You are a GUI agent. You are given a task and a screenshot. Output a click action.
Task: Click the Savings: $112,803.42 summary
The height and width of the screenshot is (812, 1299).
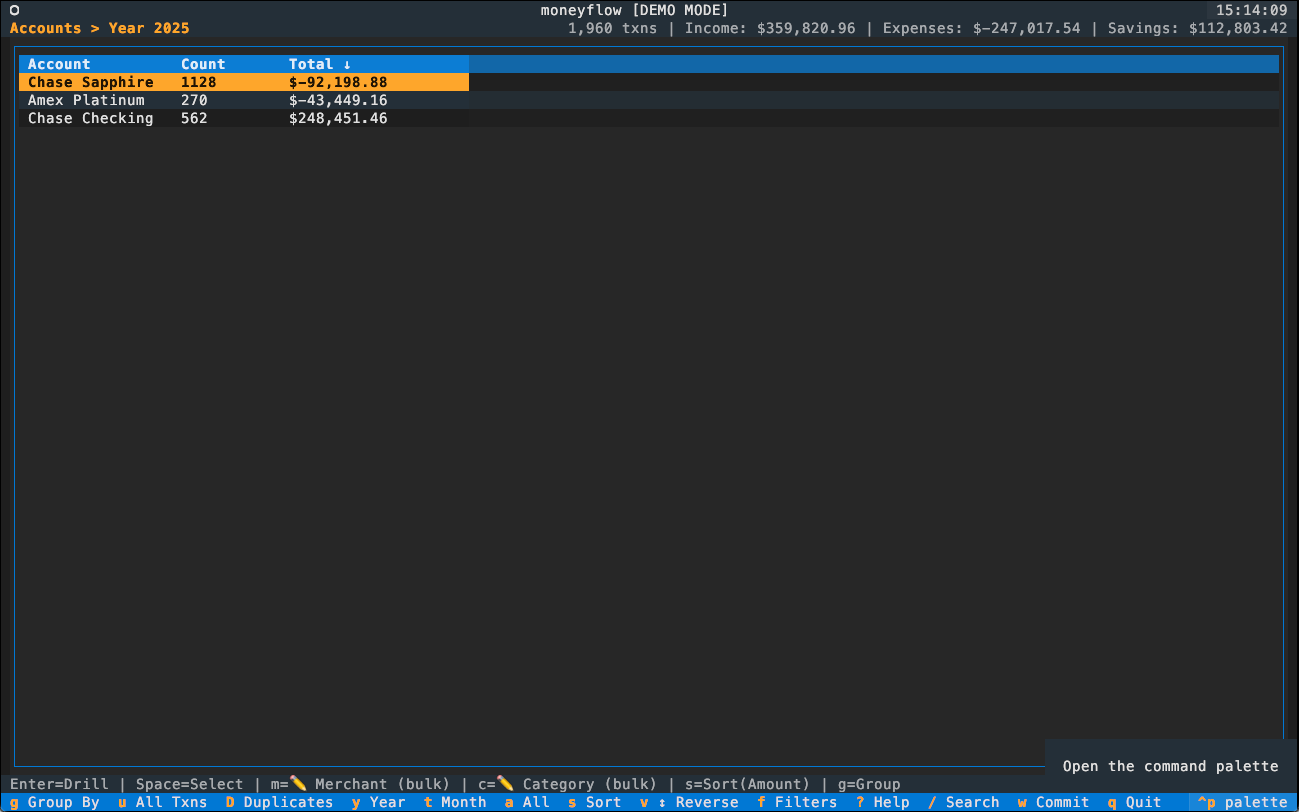[1198, 28]
